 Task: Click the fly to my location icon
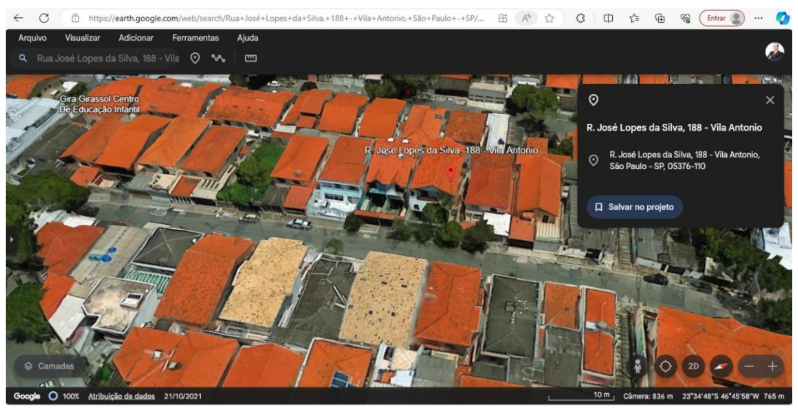click(666, 366)
